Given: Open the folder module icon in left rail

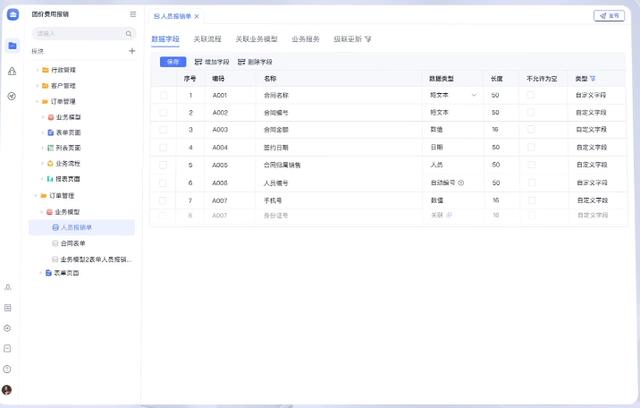Looking at the screenshot, I should [x=12, y=45].
